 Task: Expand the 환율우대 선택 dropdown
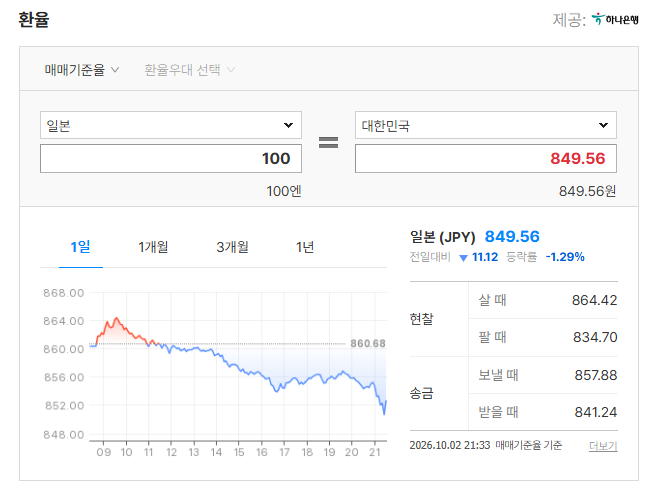click(190, 70)
